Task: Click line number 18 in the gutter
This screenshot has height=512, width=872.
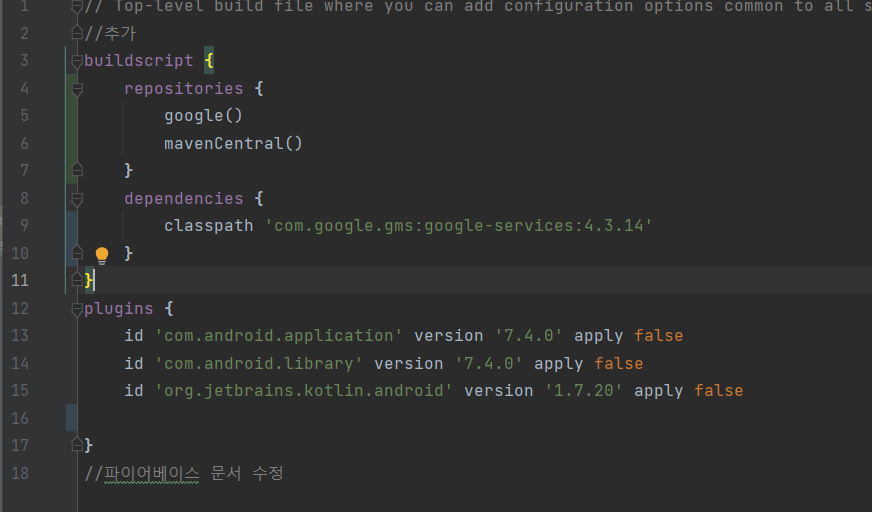Action: (20, 474)
